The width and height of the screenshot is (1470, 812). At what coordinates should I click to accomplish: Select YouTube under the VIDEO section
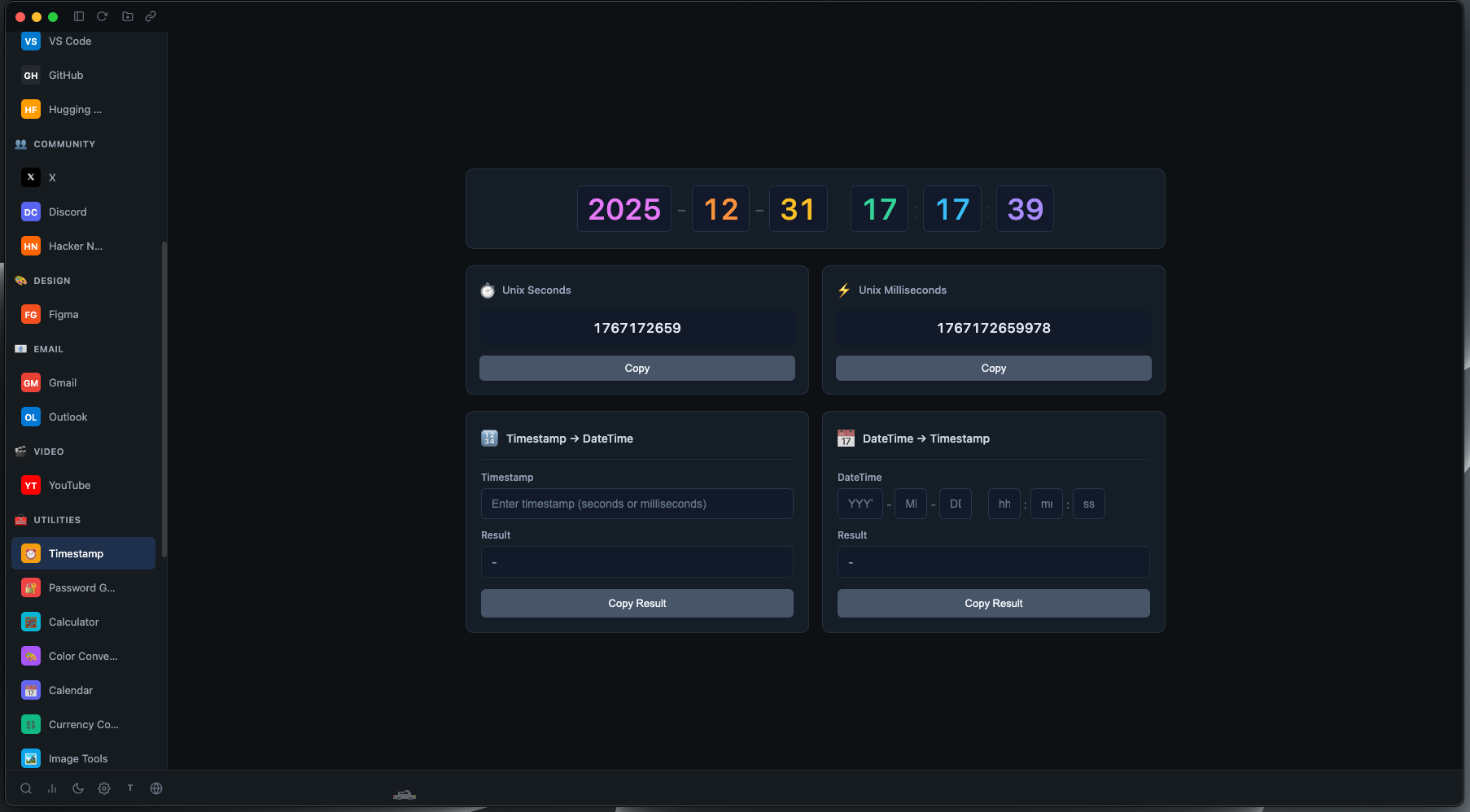69,485
